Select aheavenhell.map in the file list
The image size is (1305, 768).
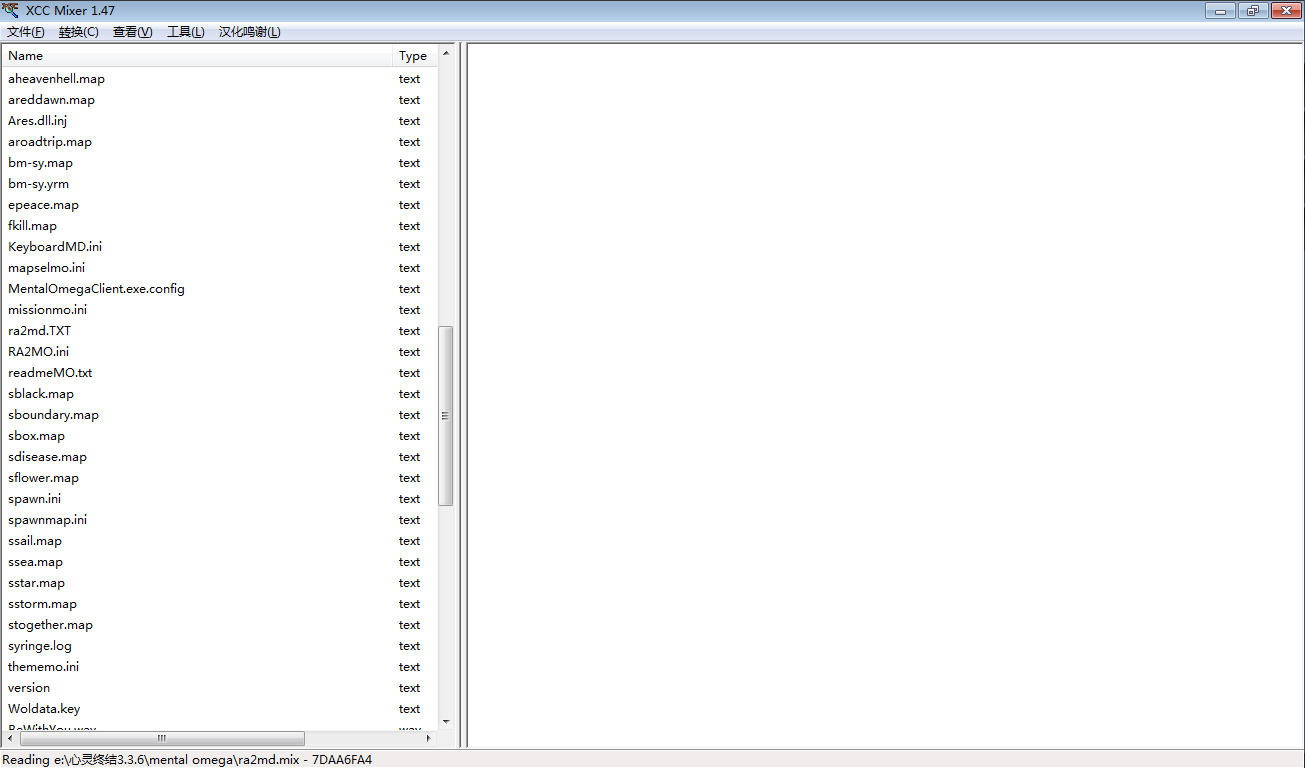click(56, 79)
